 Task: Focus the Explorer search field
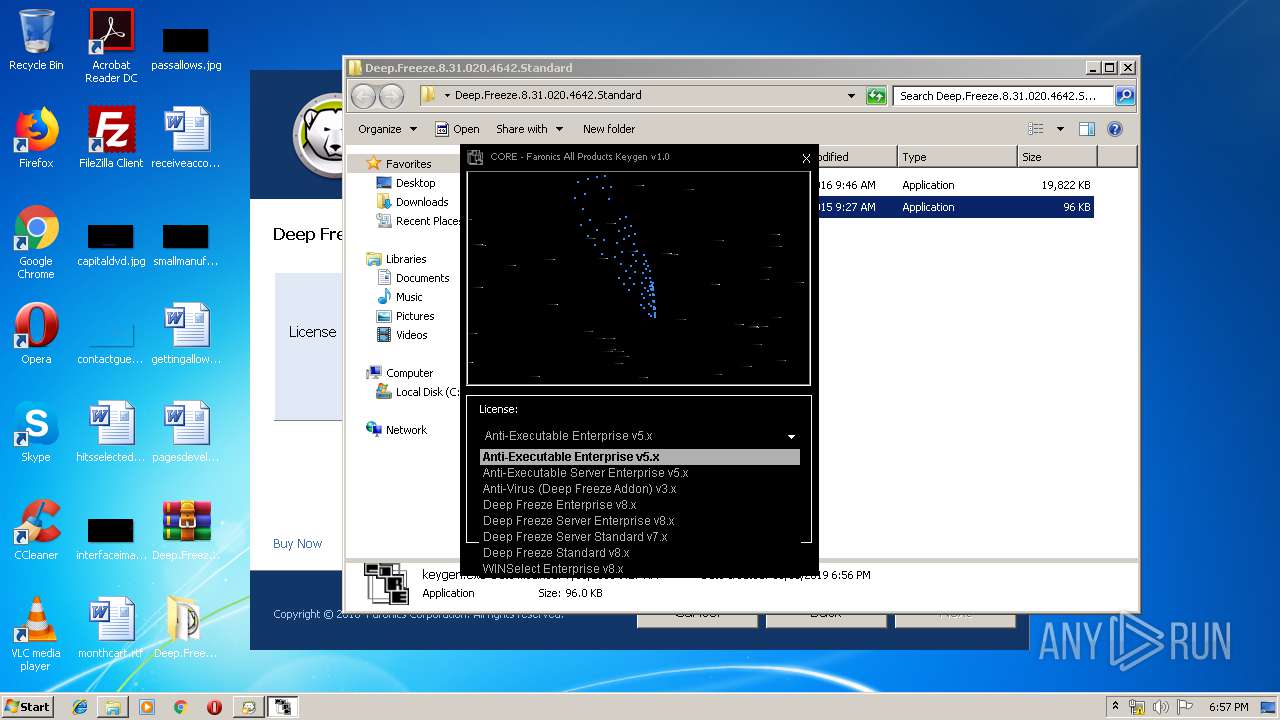1003,96
